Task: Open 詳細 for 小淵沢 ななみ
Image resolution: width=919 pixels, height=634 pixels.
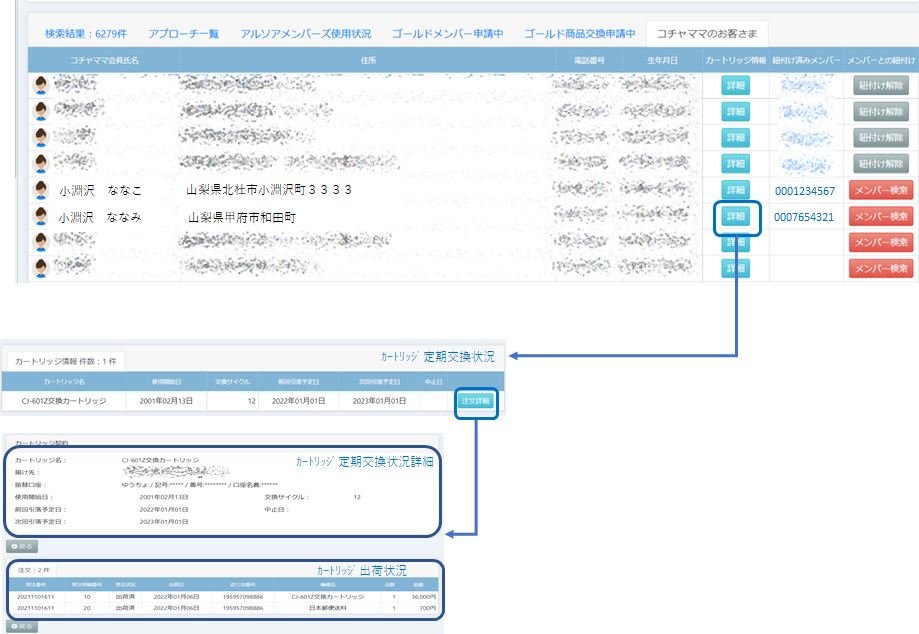Action: click(x=736, y=216)
